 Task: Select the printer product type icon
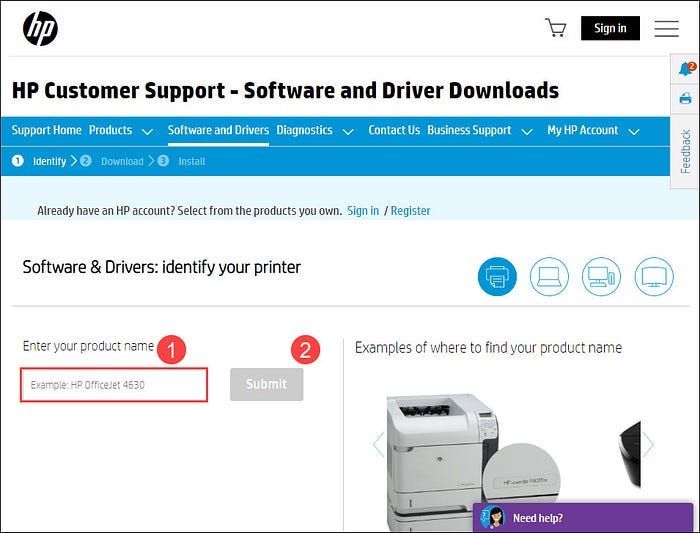click(497, 276)
